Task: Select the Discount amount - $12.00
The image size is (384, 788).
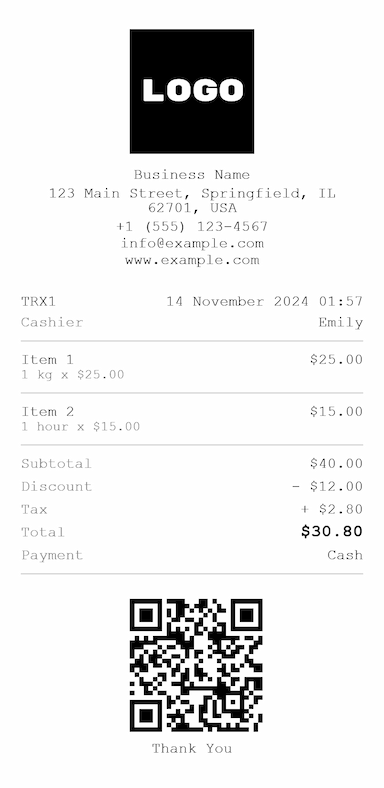Action: coord(327,486)
